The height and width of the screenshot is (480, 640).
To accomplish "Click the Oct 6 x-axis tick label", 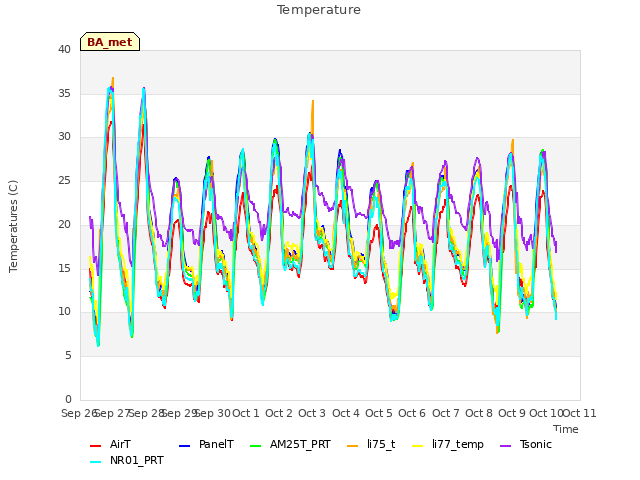I will tap(412, 413).
